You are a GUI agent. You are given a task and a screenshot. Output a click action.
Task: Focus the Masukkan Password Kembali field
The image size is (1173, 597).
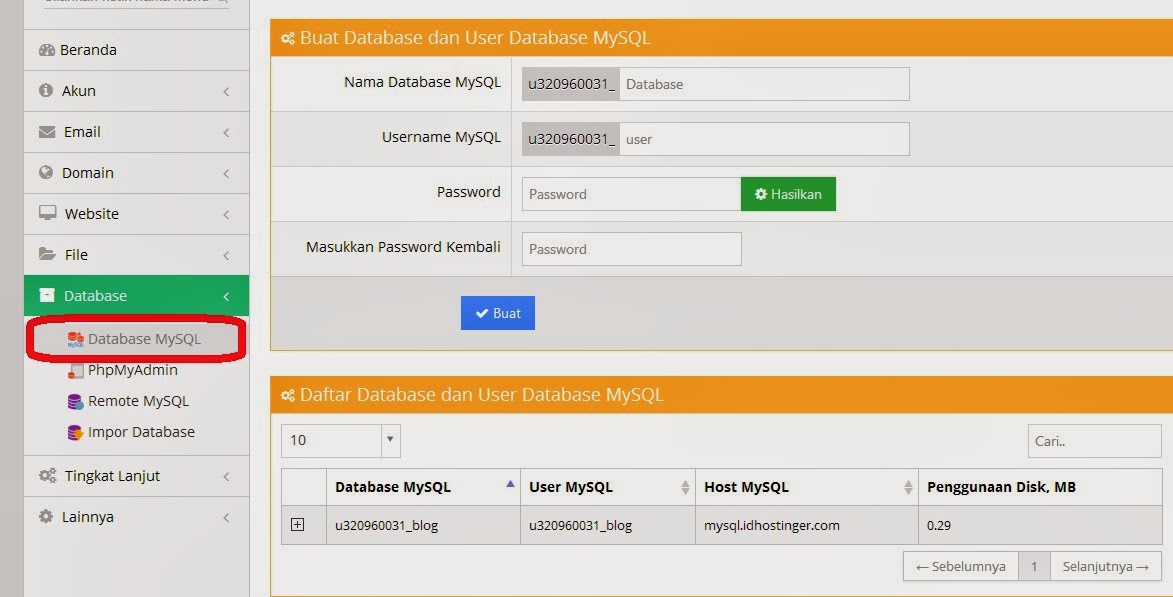631,249
